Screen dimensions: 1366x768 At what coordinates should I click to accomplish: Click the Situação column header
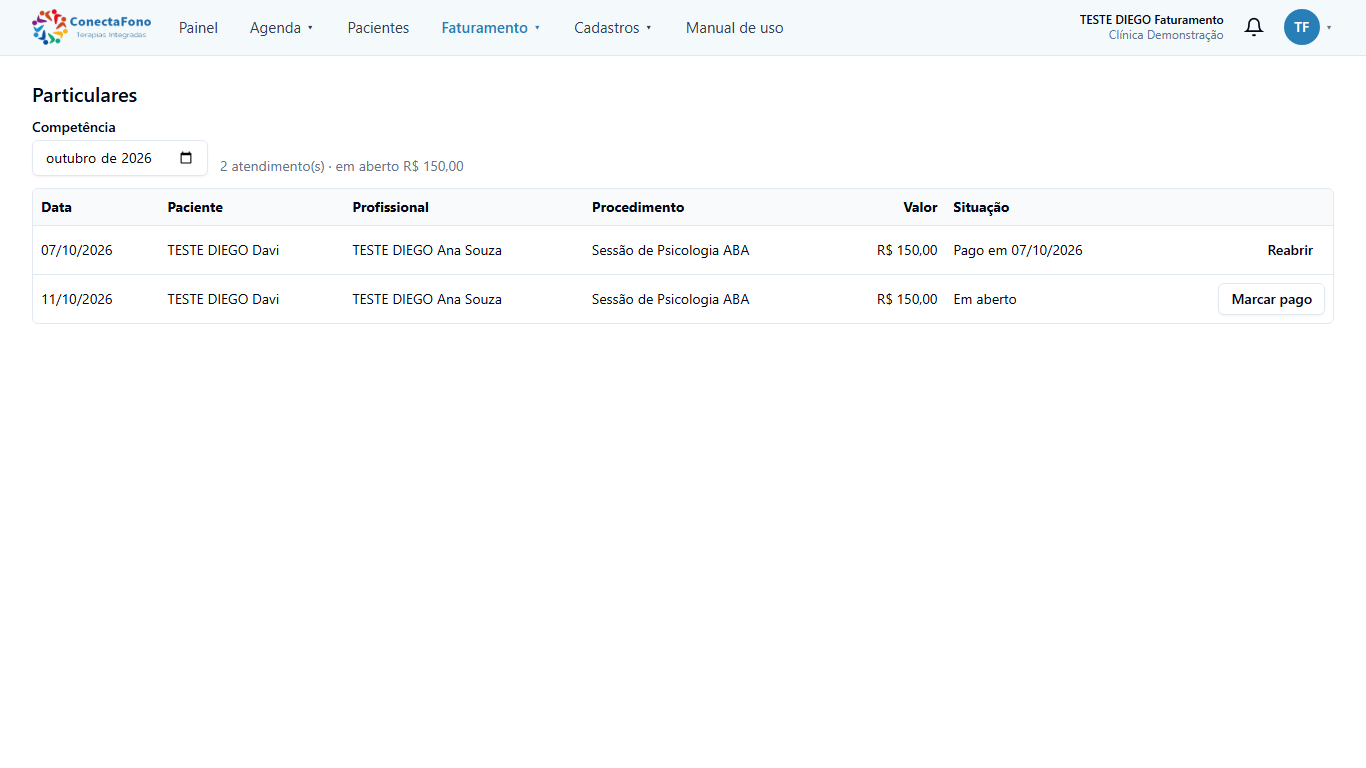pos(981,207)
